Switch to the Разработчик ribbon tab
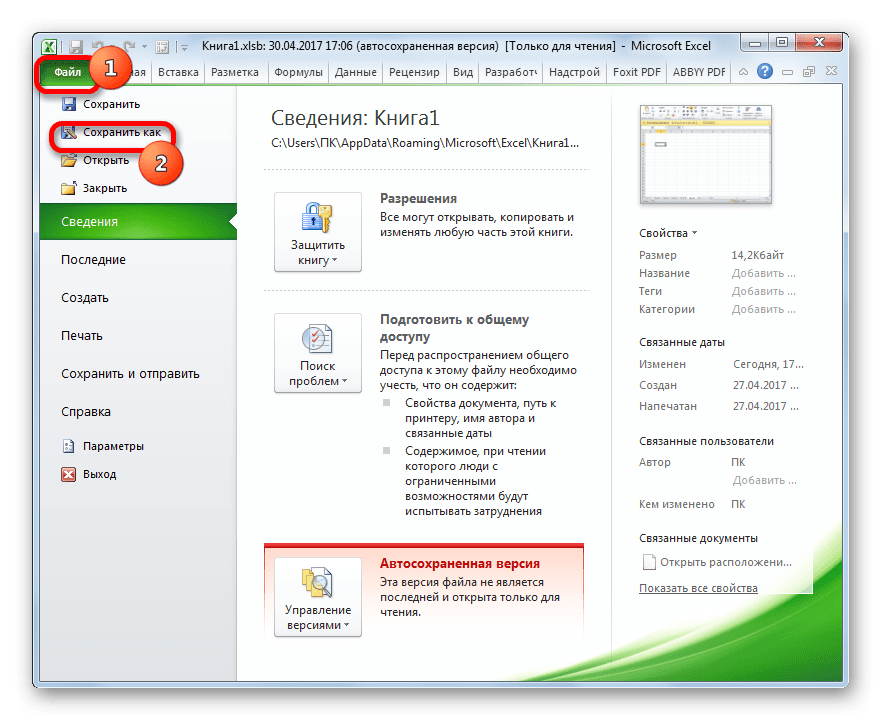The width and height of the screenshot is (882, 721). 511,72
